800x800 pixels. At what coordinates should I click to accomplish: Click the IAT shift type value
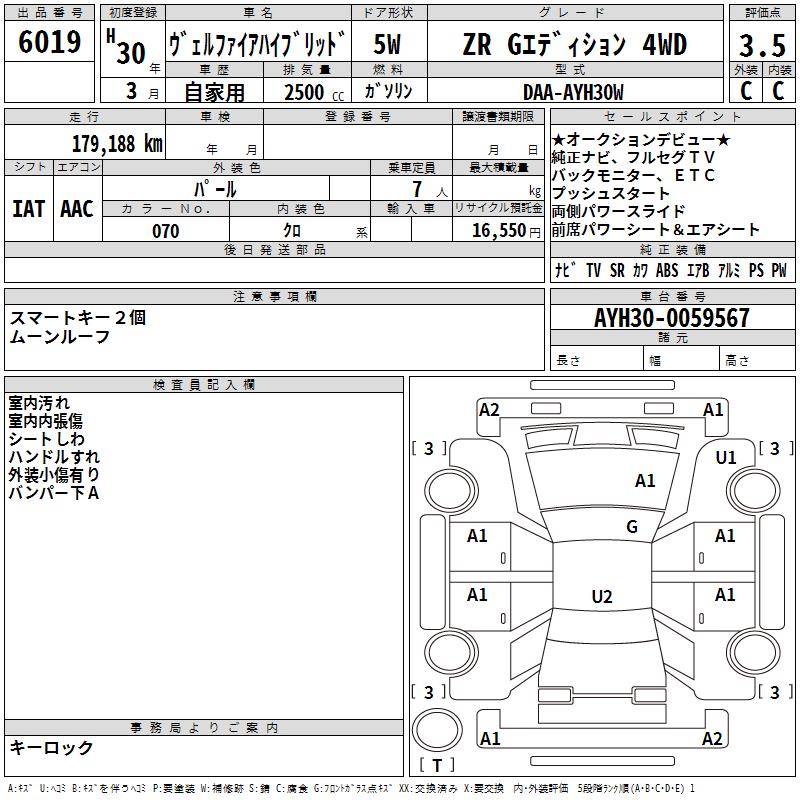coord(28,208)
